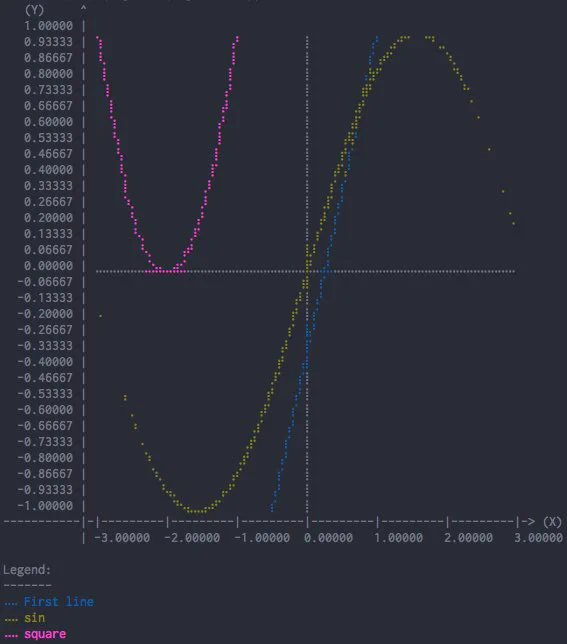This screenshot has height=644, width=567.
Task: Click the Y-axis label 0.60000
Action: 48,122
